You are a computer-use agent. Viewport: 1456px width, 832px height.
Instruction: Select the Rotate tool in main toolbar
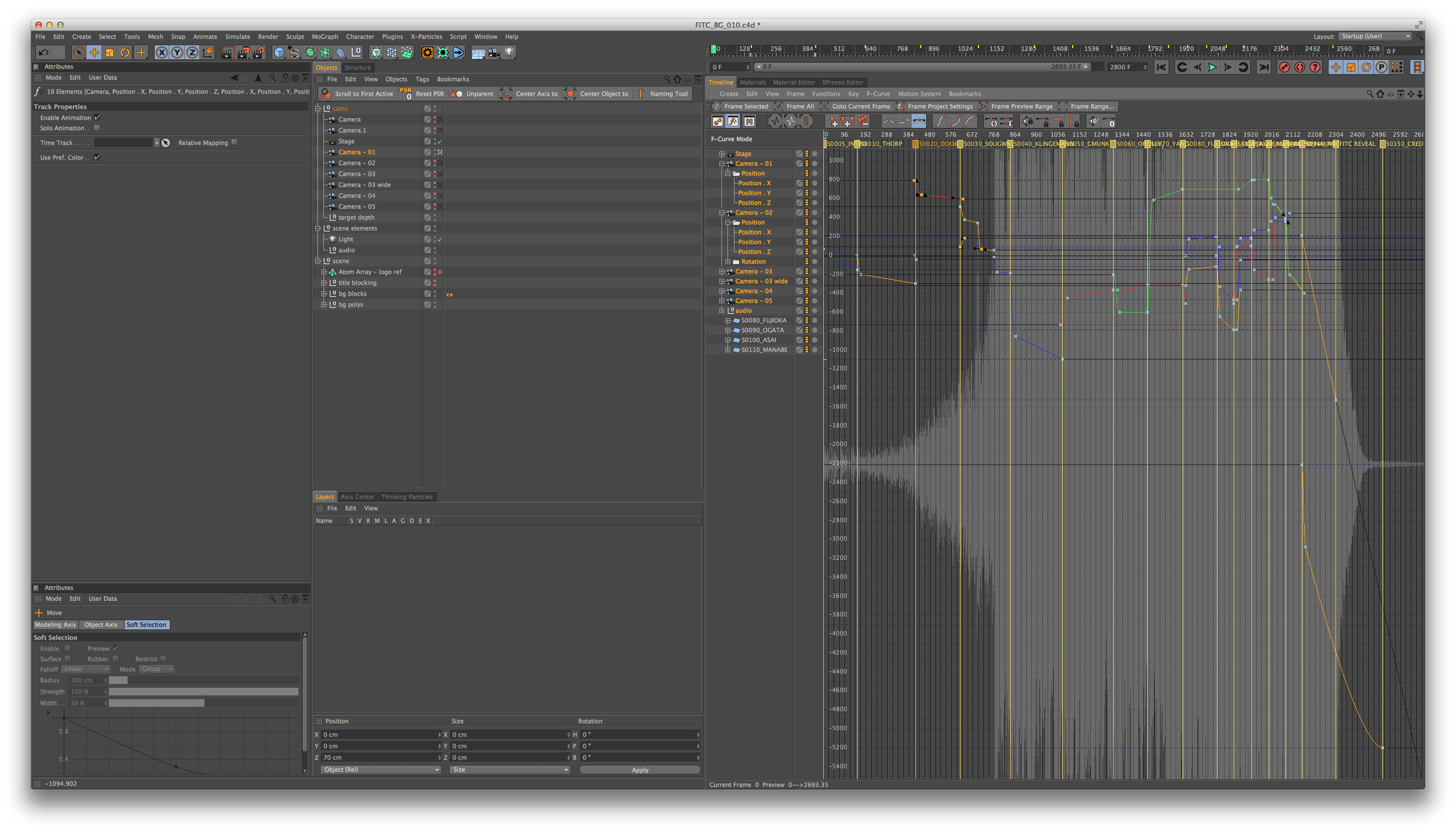125,53
